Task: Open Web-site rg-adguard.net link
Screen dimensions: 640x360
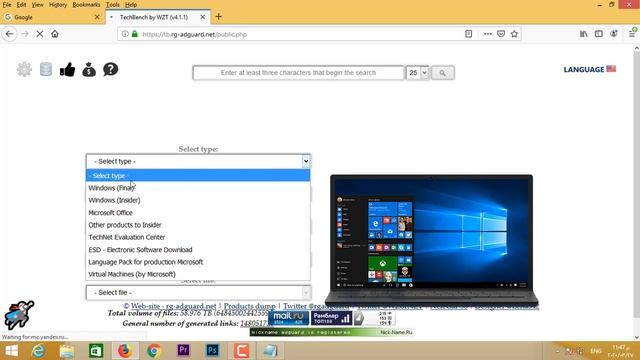Action: click(173, 306)
